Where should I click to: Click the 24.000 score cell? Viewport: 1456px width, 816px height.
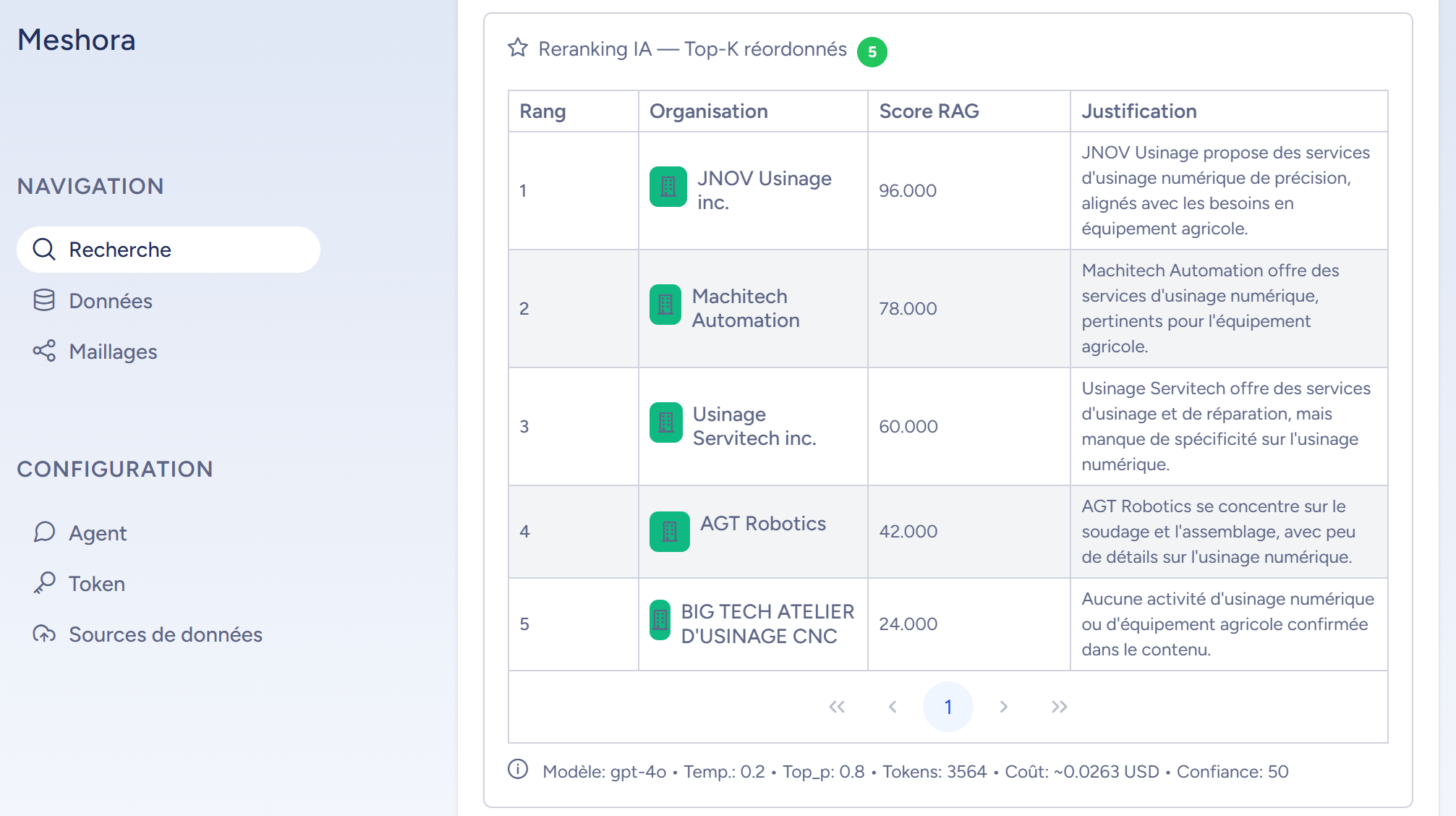(x=969, y=624)
